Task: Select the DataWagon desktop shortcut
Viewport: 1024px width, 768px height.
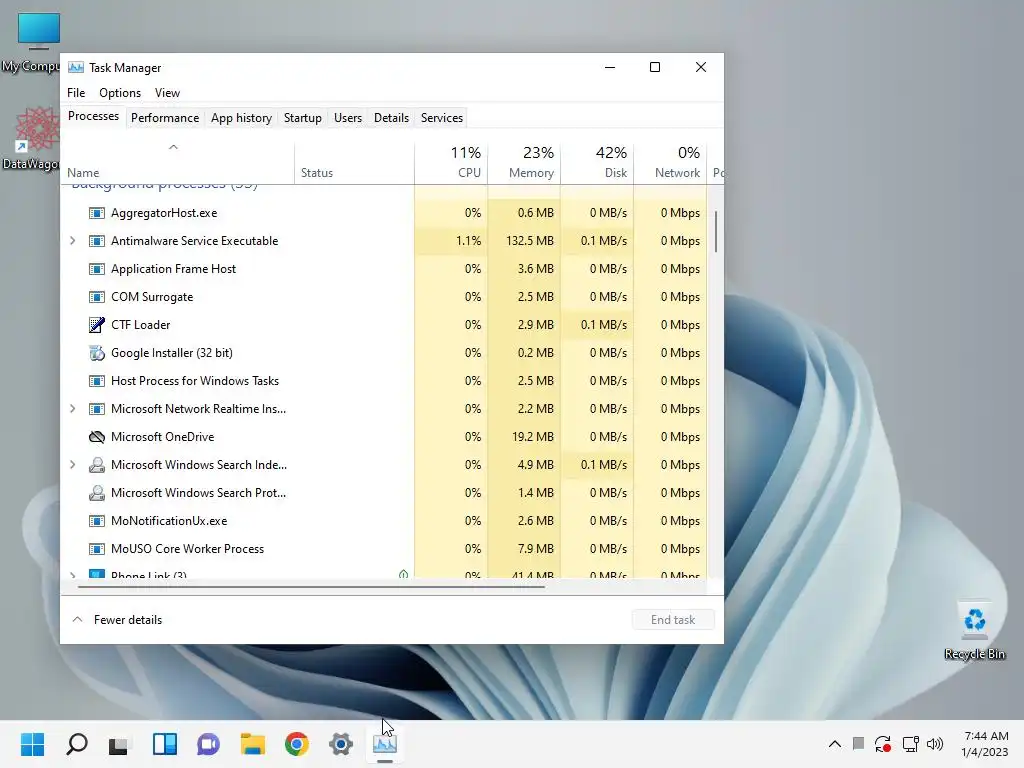Action: point(33,138)
